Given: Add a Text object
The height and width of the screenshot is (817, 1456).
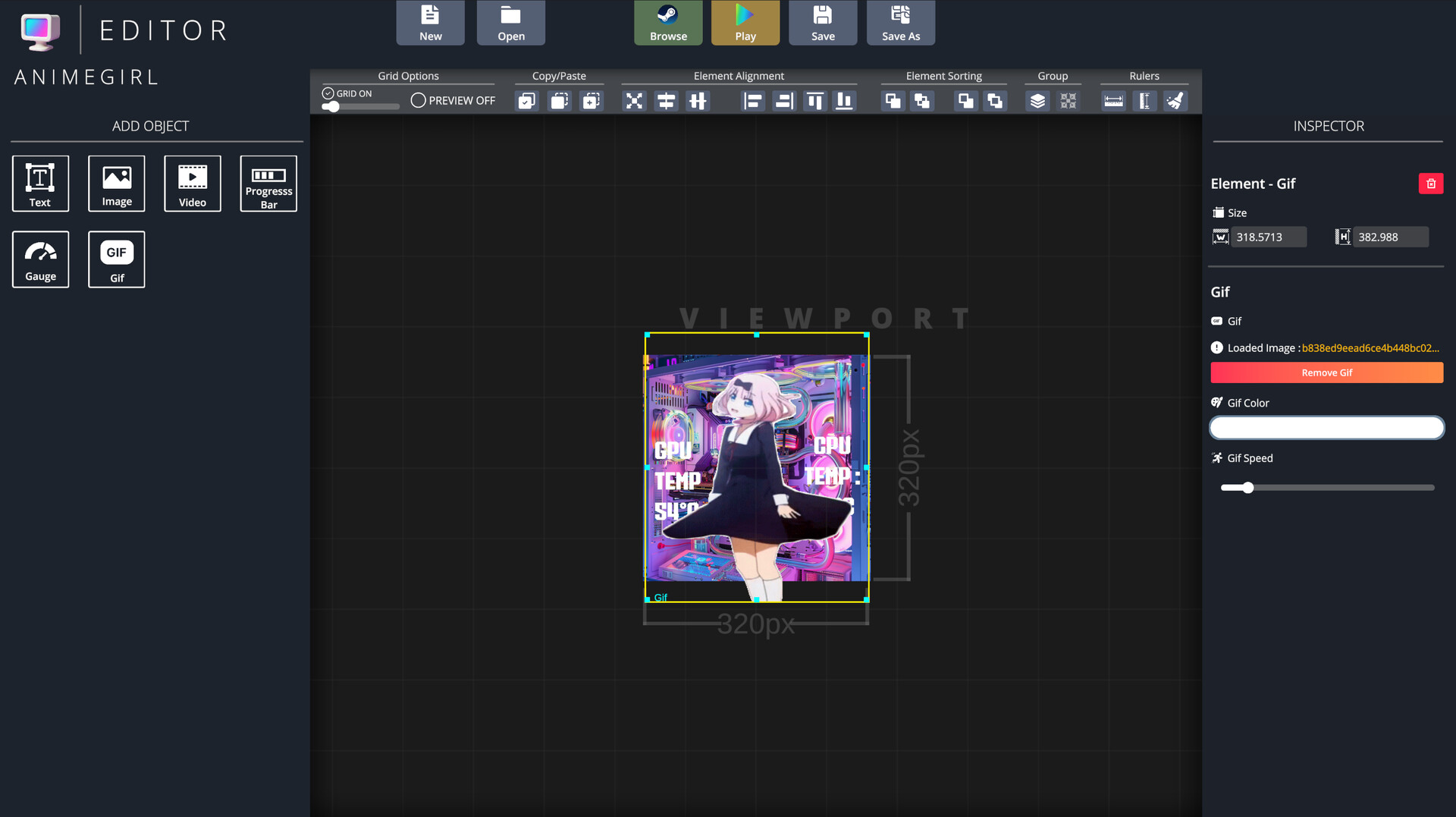Looking at the screenshot, I should (x=40, y=184).
